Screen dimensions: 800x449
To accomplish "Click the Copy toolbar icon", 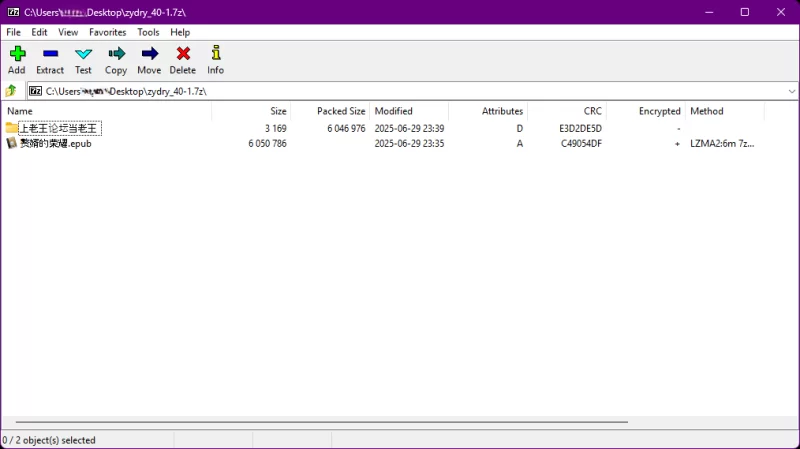I will tap(116, 54).
